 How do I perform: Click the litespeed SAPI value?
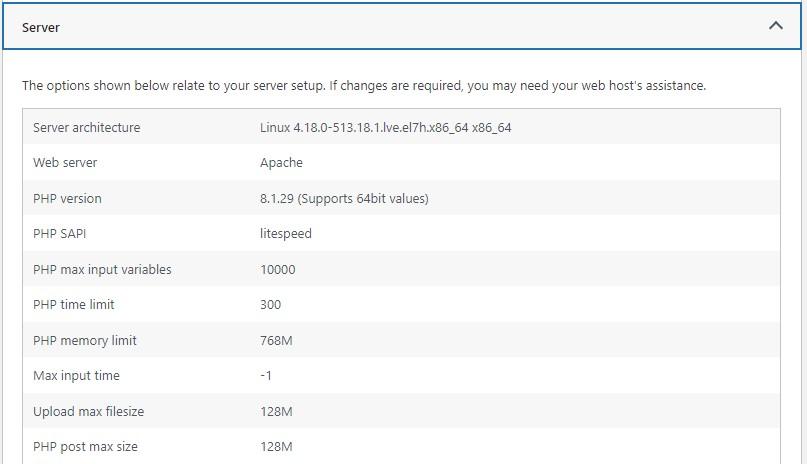pyautogui.click(x=286, y=234)
